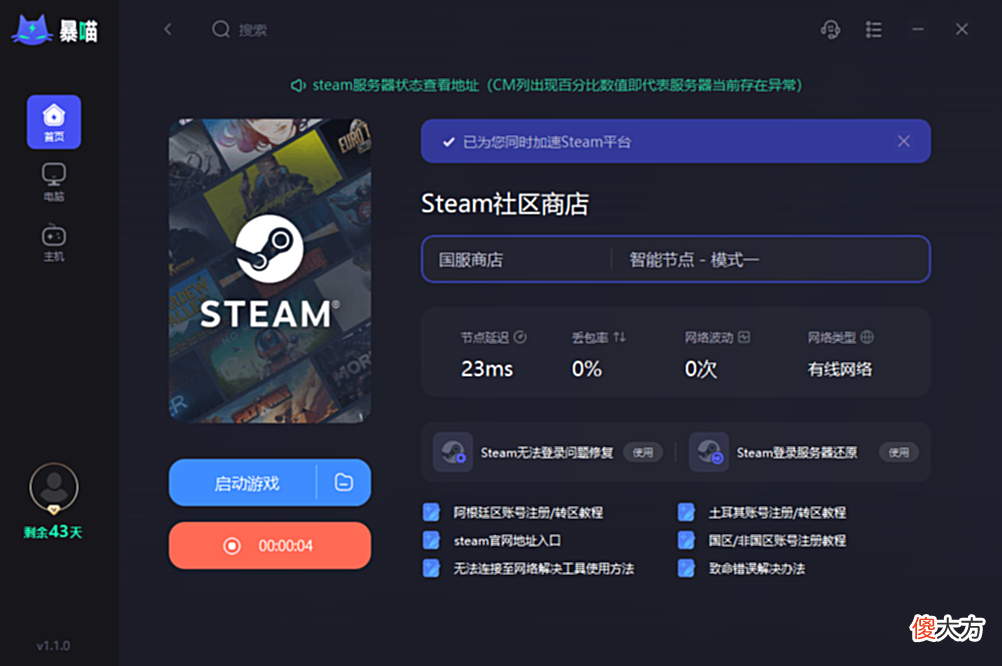The height and width of the screenshot is (666, 1002).
Task: Click the Steam登录服务器还原 tool icon
Action: click(x=709, y=452)
